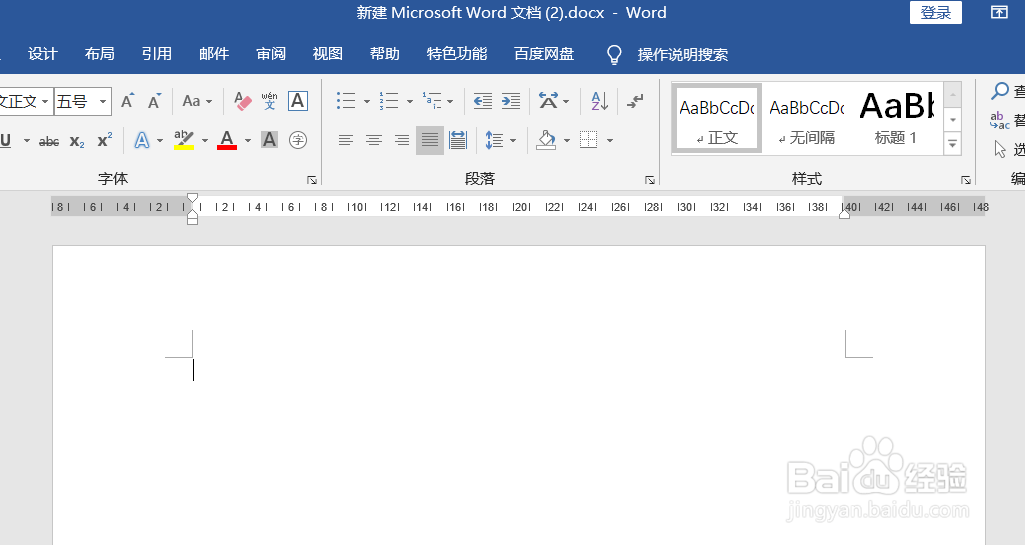The width and height of the screenshot is (1025, 545).
Task: Open the 帮助 tab
Action: point(385,54)
